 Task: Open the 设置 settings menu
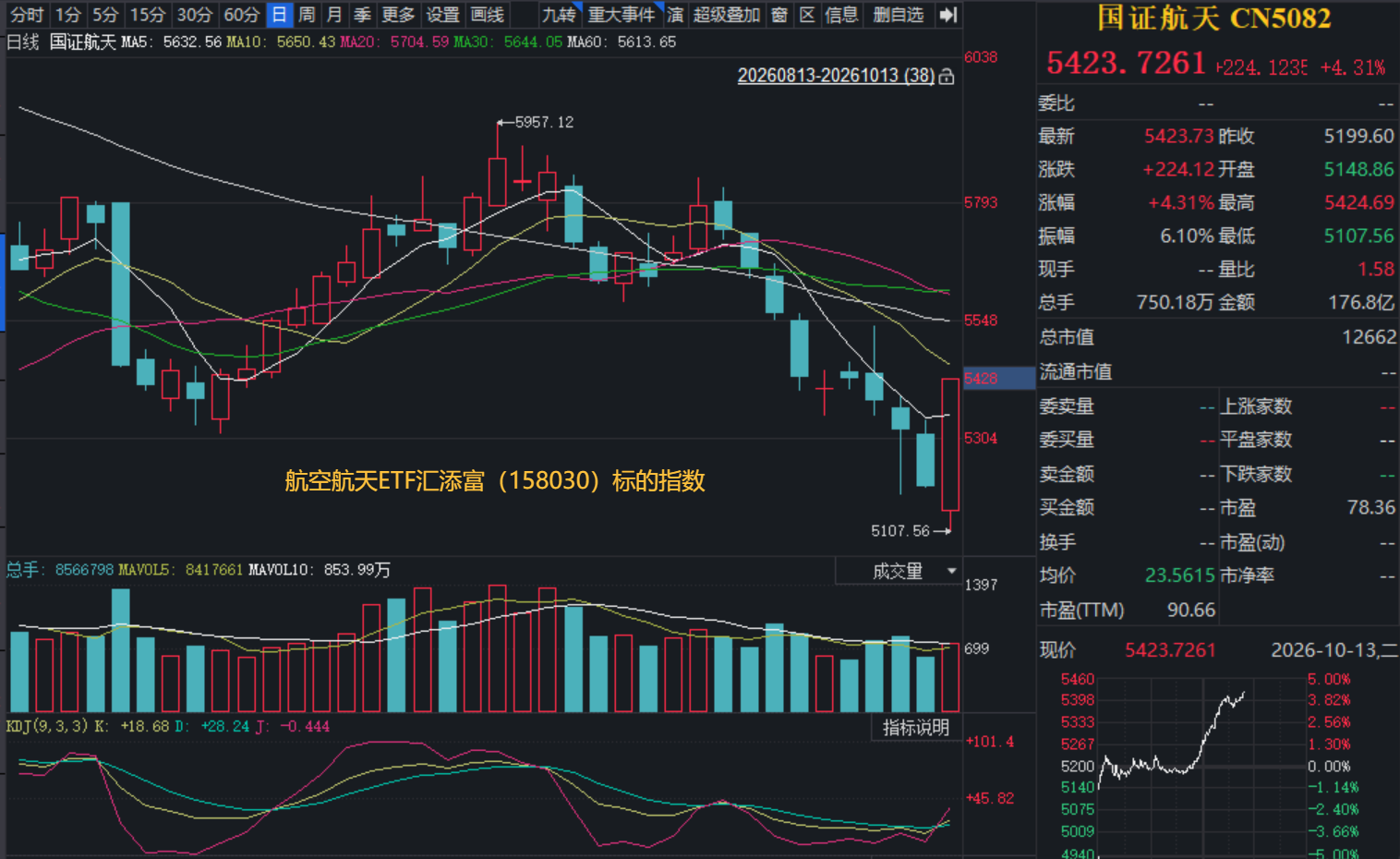click(x=443, y=15)
